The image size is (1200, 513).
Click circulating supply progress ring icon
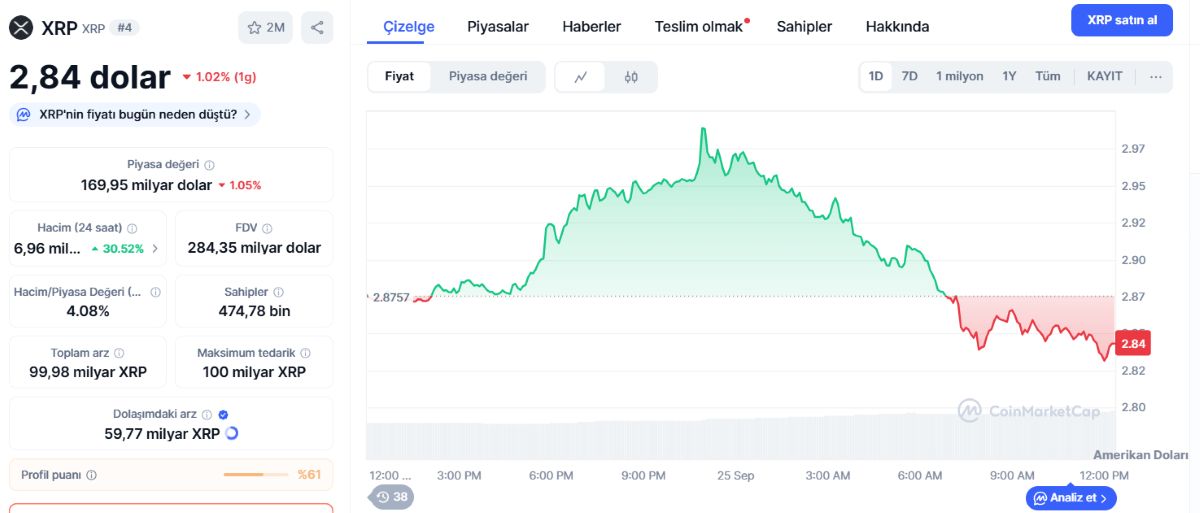232,434
